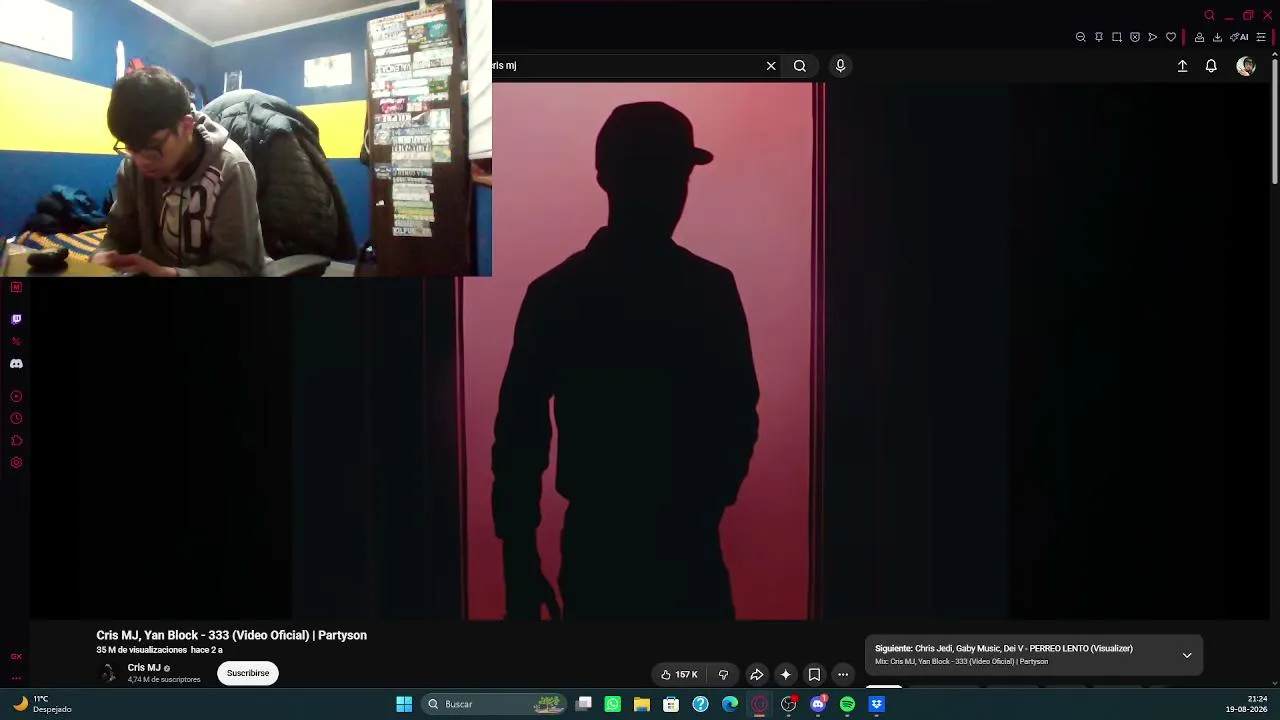Open the snapshot capture icon
Screen dimensions: 1280x720
click(x=1116, y=37)
